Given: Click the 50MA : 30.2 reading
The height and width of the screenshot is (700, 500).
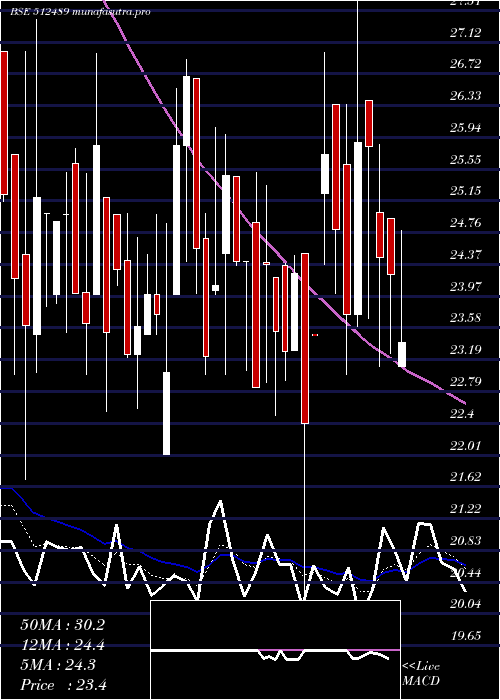Looking at the screenshot, I should click(62, 625).
